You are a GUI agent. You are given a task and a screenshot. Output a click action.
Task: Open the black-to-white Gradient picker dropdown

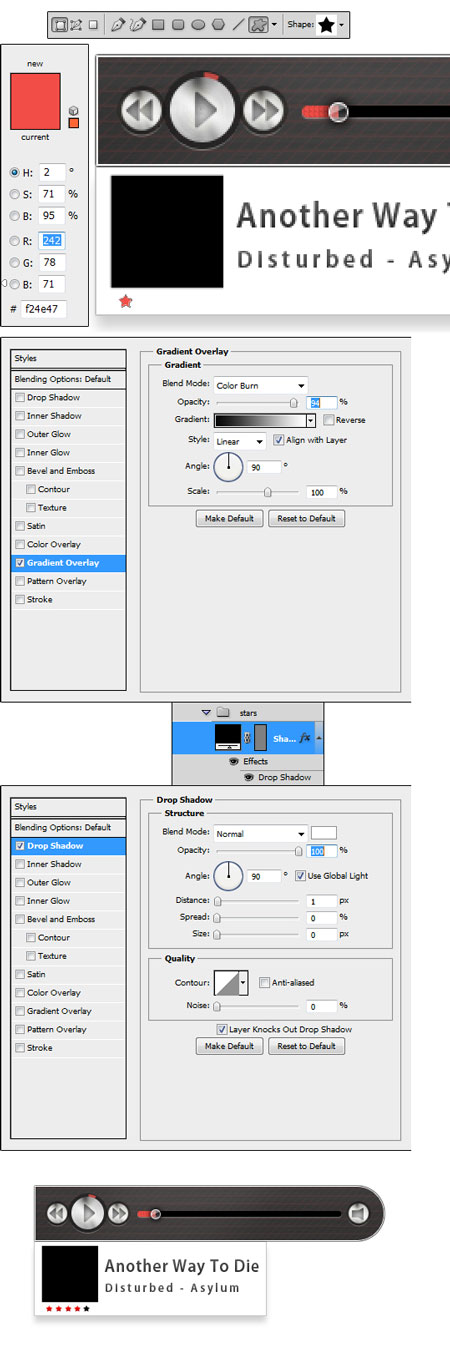(x=311, y=421)
